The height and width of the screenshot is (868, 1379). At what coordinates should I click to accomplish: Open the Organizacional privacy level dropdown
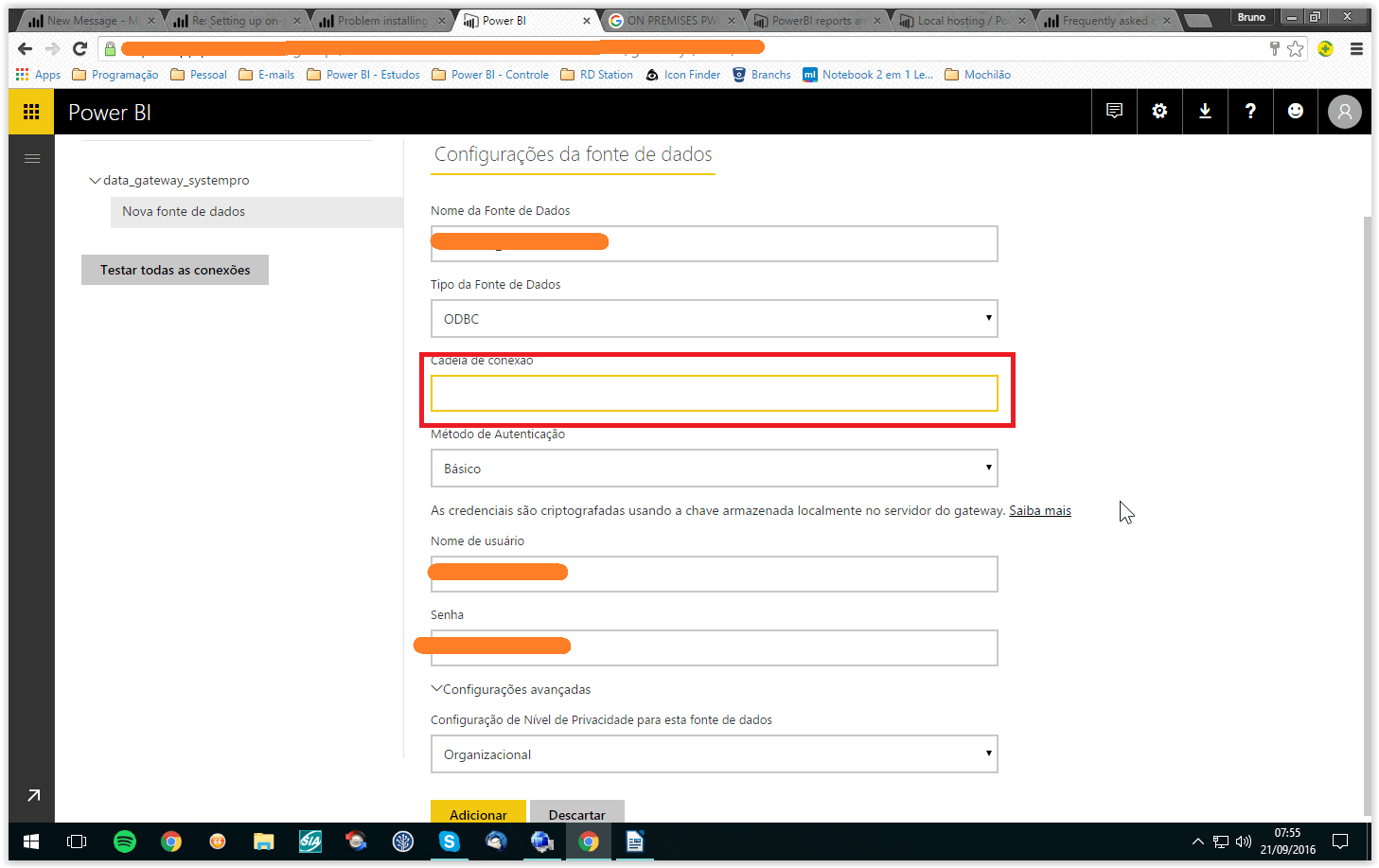[x=987, y=753]
